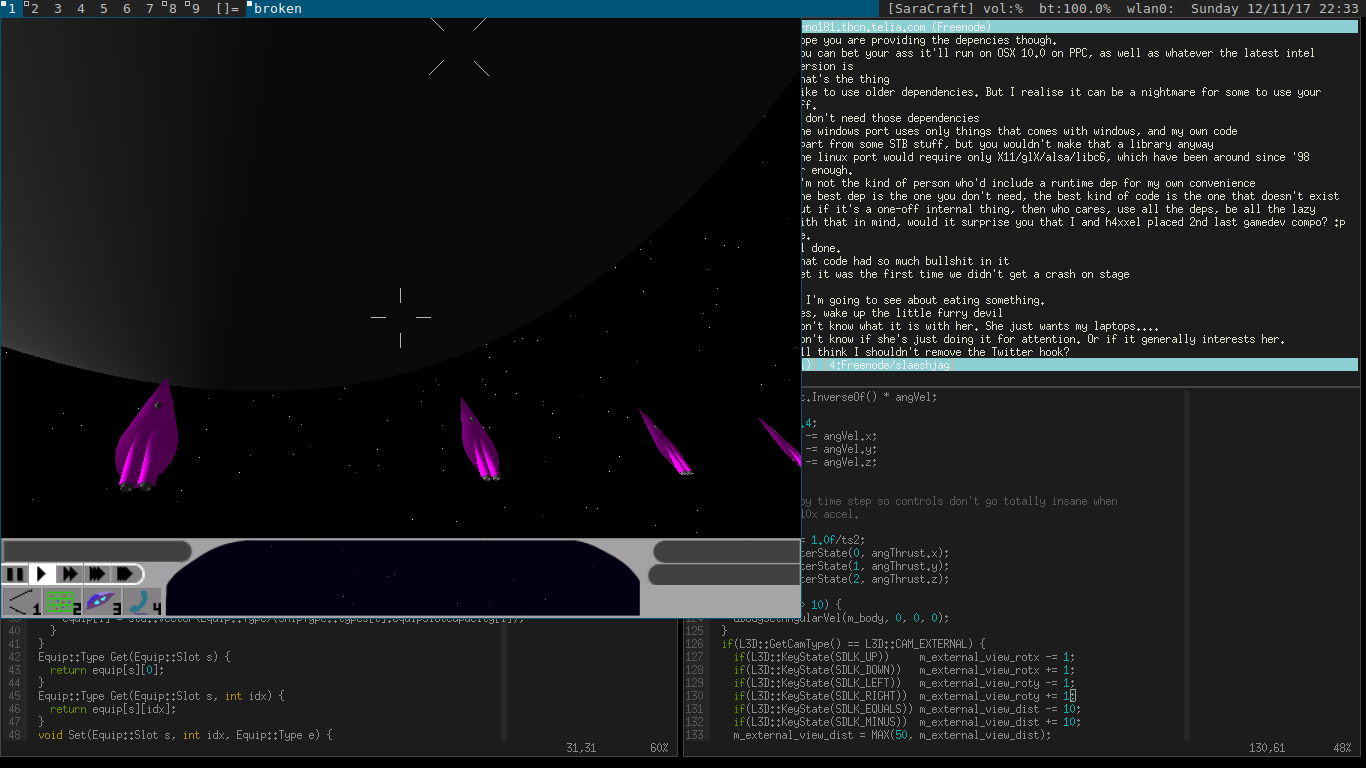Open the view icon numbered 1
Viewport: 1366px width, 768px height.
tap(22, 602)
